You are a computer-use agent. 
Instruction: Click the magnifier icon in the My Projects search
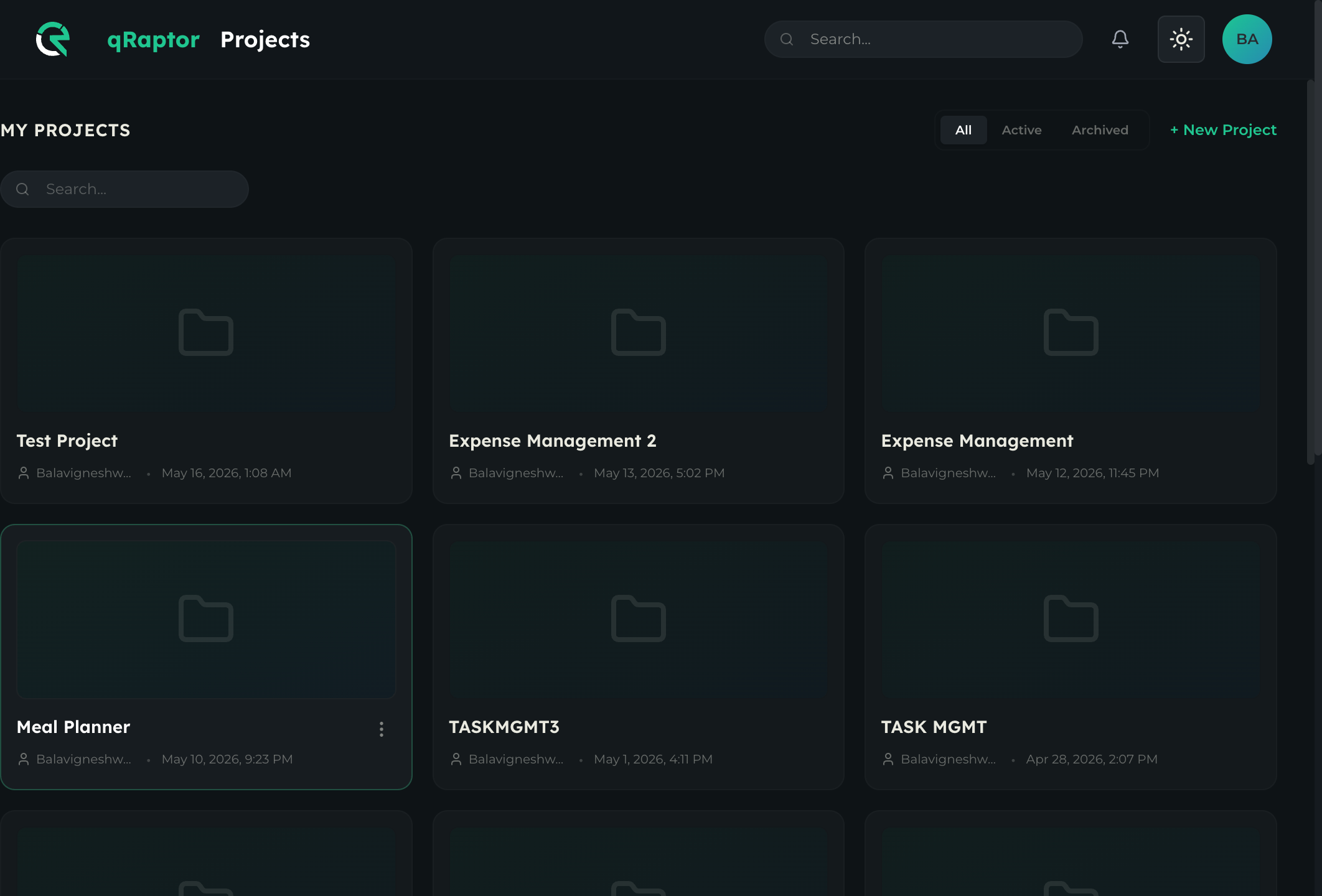tap(22, 189)
